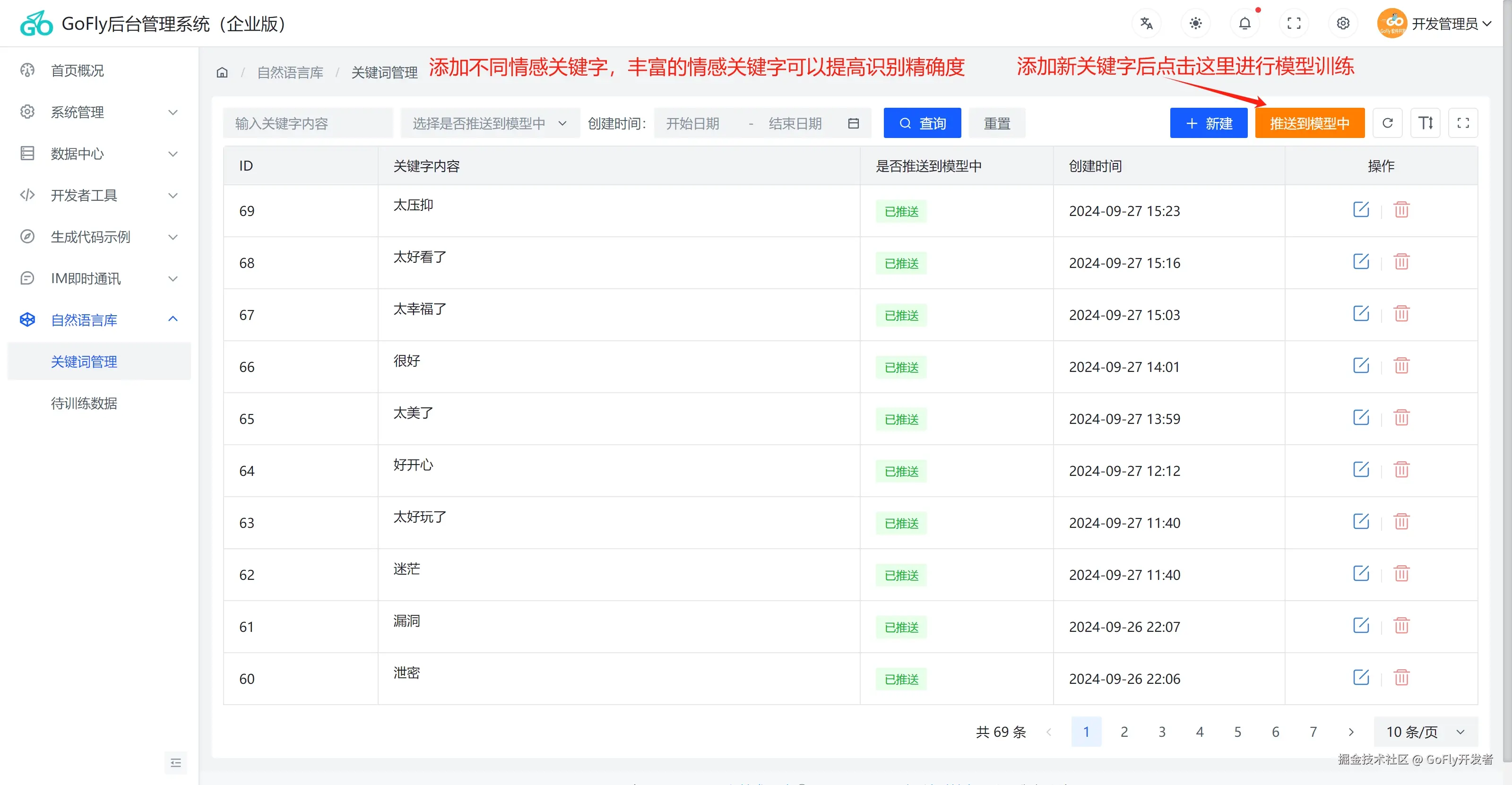Open the push-to-model status dropdown
1512x785 pixels.
(x=490, y=123)
